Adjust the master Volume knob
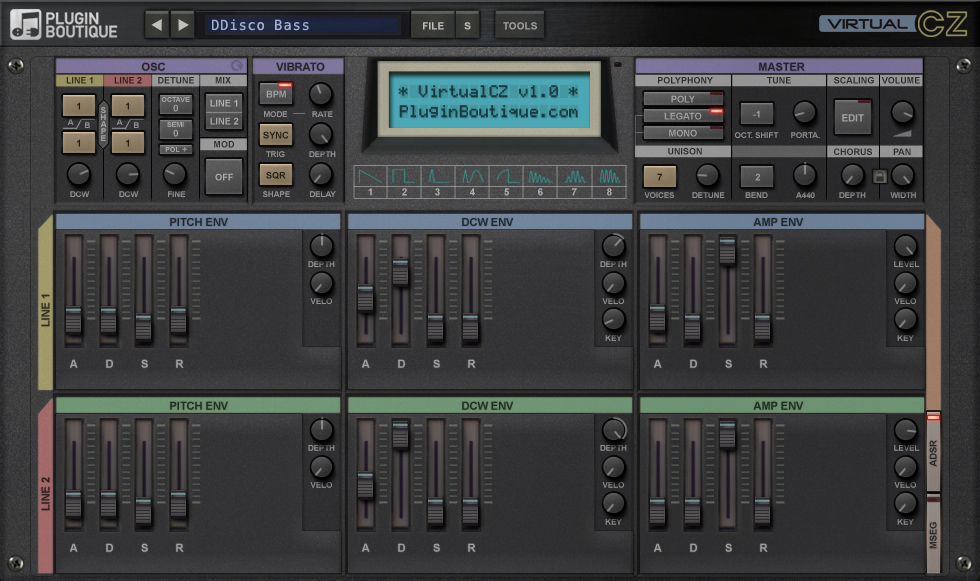980x581 pixels. click(902, 112)
